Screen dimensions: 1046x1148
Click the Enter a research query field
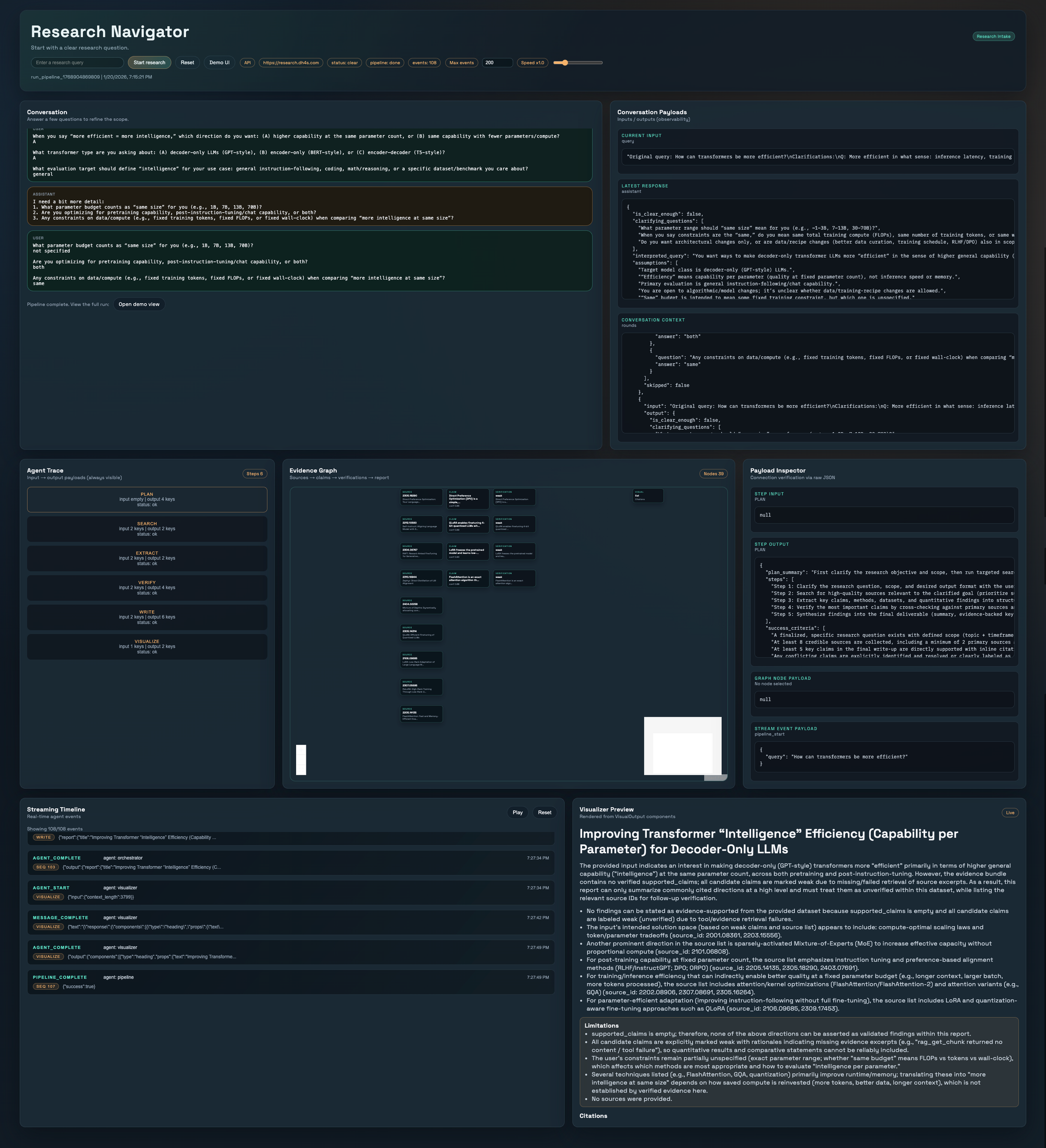click(77, 63)
